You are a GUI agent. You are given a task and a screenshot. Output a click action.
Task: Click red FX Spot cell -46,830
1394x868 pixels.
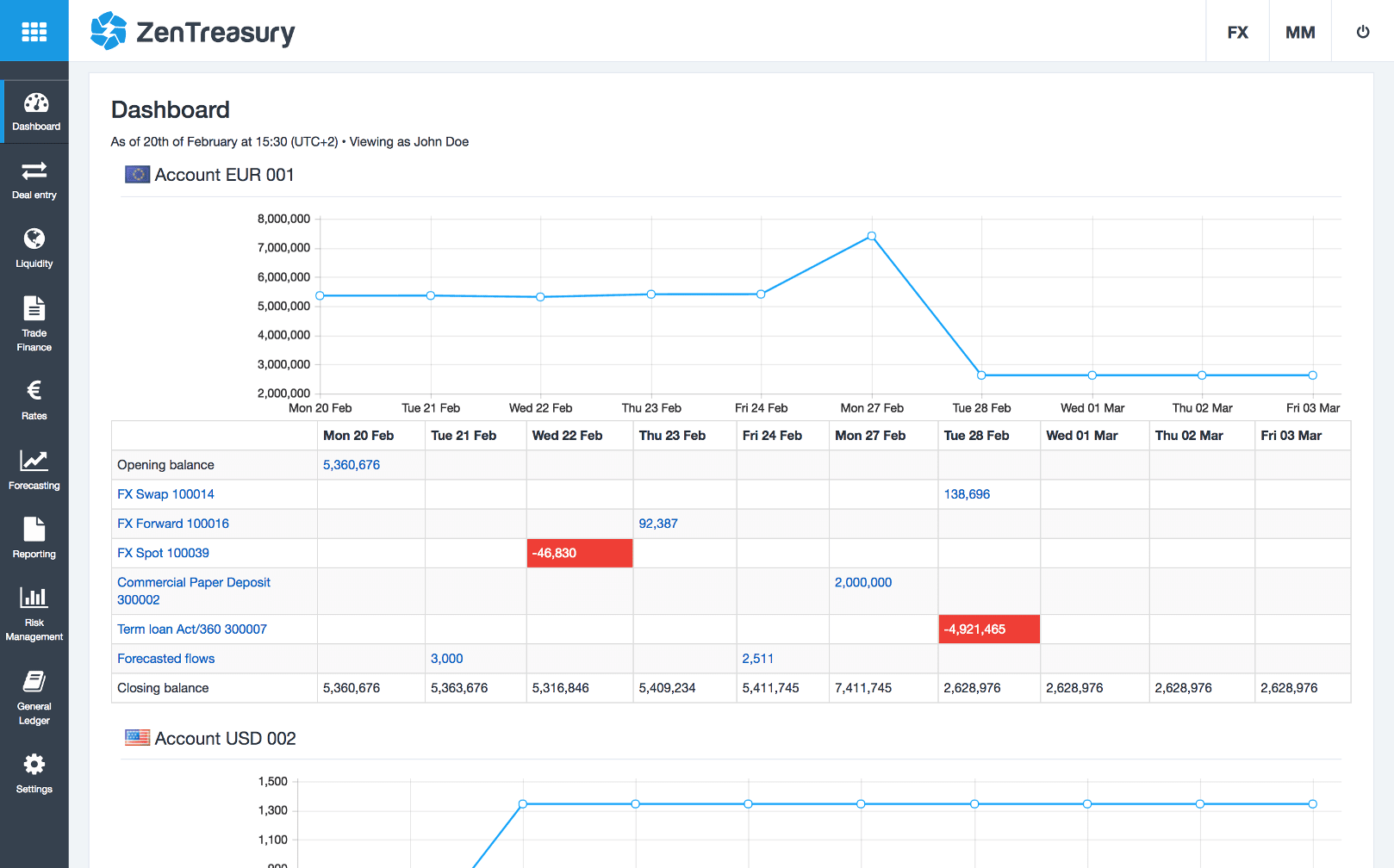(x=580, y=553)
